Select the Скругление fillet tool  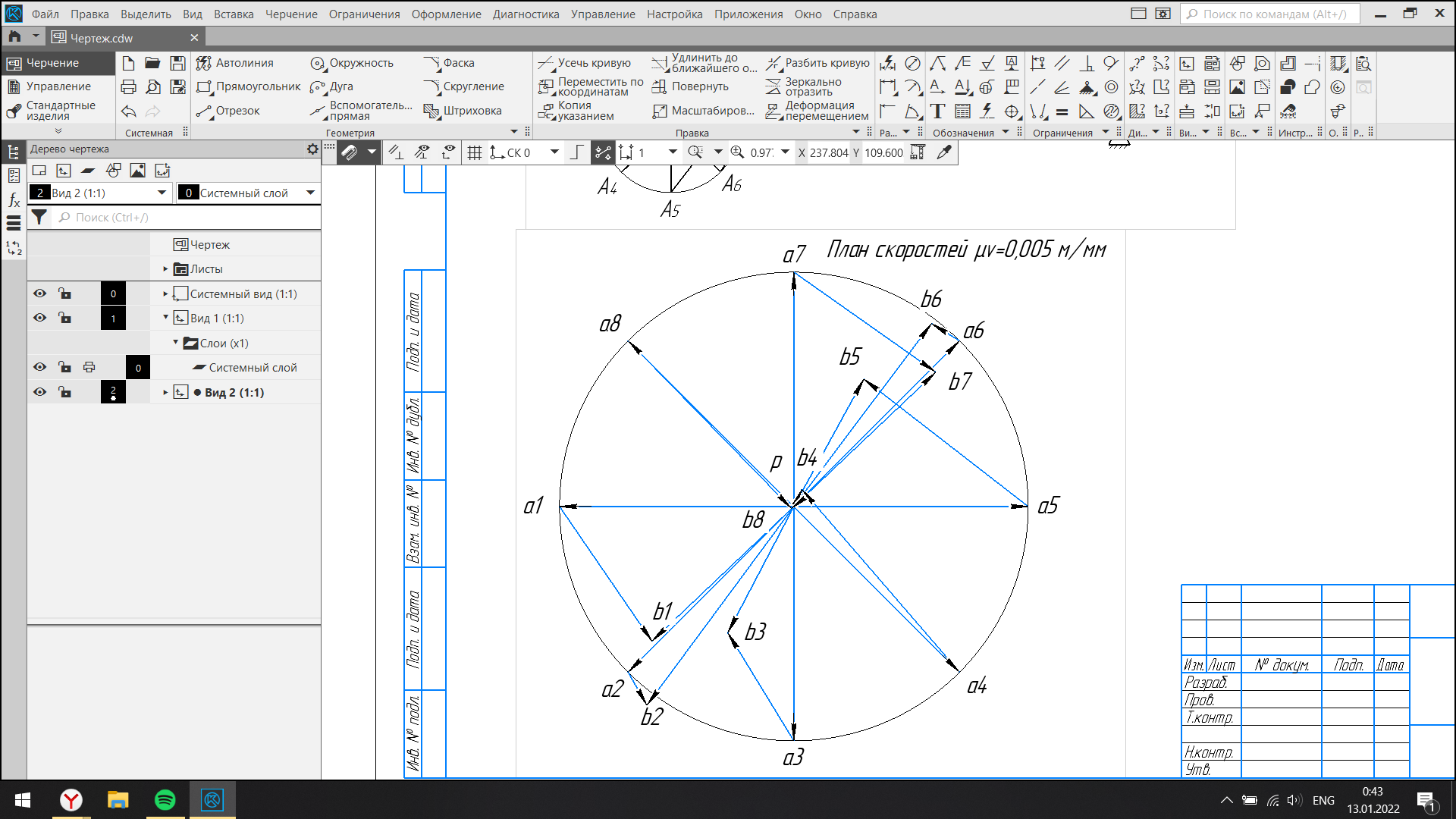[464, 86]
